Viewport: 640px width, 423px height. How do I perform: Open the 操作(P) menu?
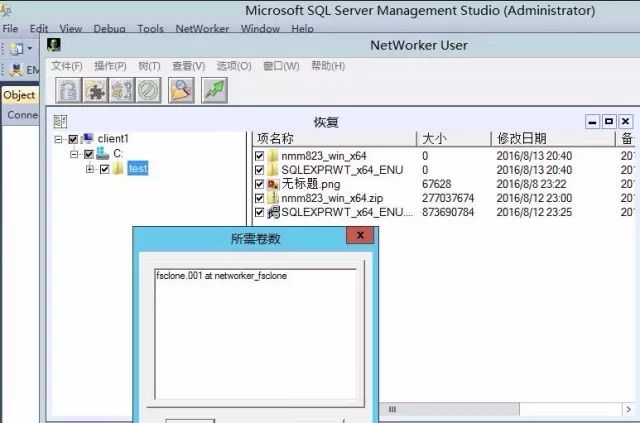[110, 66]
